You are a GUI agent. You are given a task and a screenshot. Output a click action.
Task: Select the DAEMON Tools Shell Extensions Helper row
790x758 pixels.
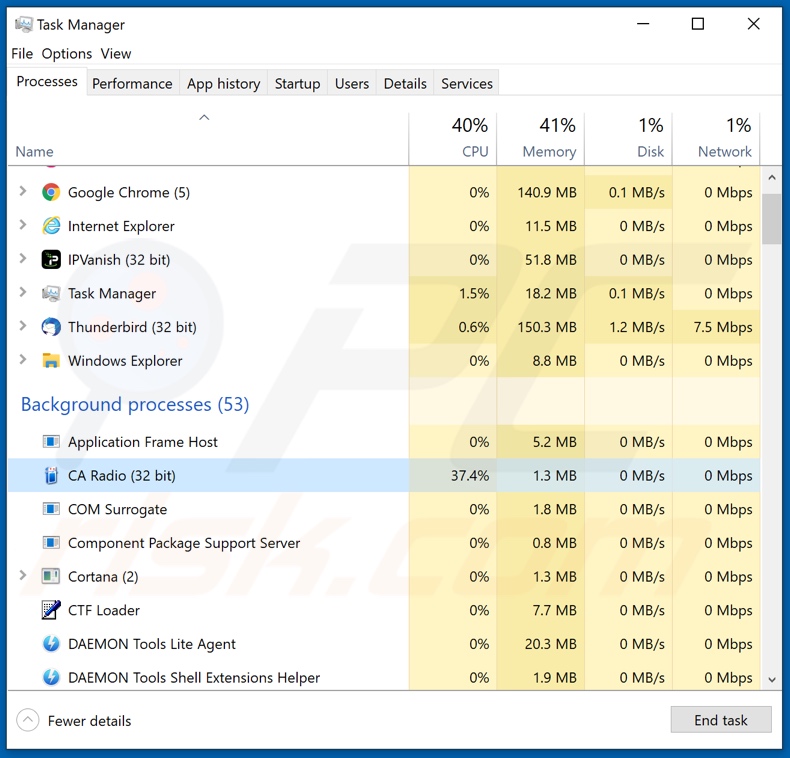pos(383,677)
